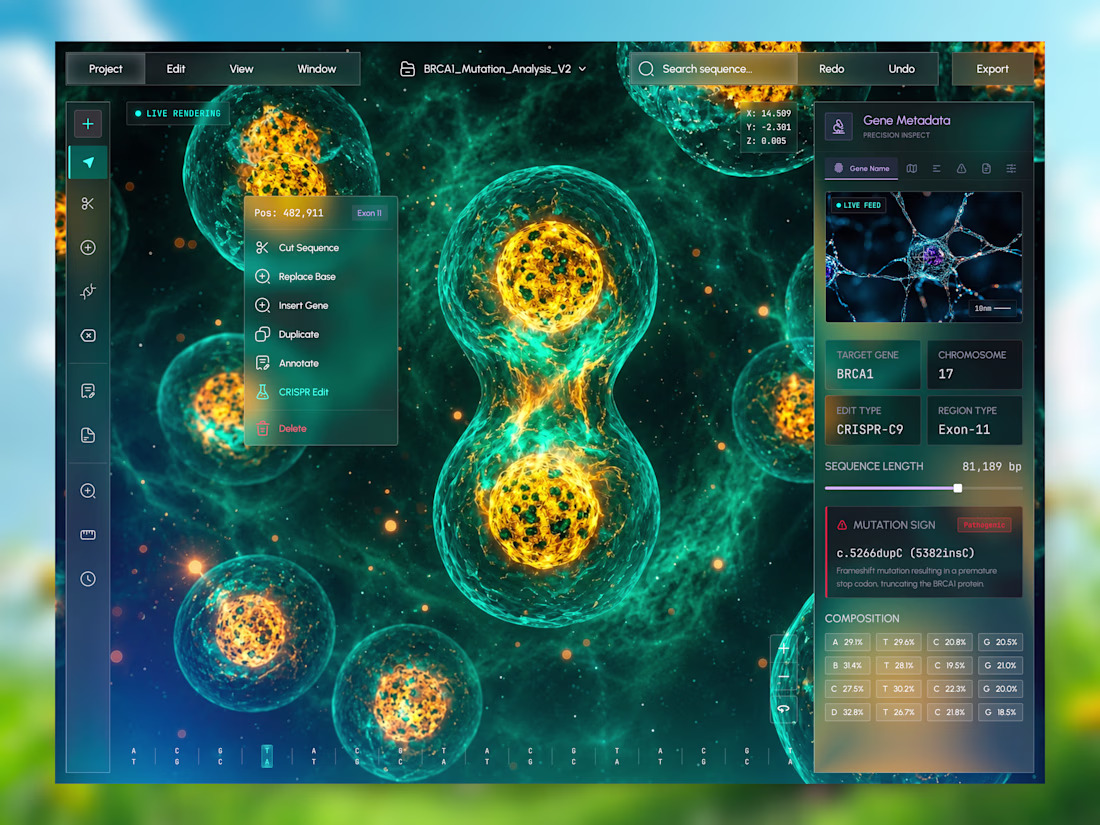Click the Export button

tap(992, 69)
